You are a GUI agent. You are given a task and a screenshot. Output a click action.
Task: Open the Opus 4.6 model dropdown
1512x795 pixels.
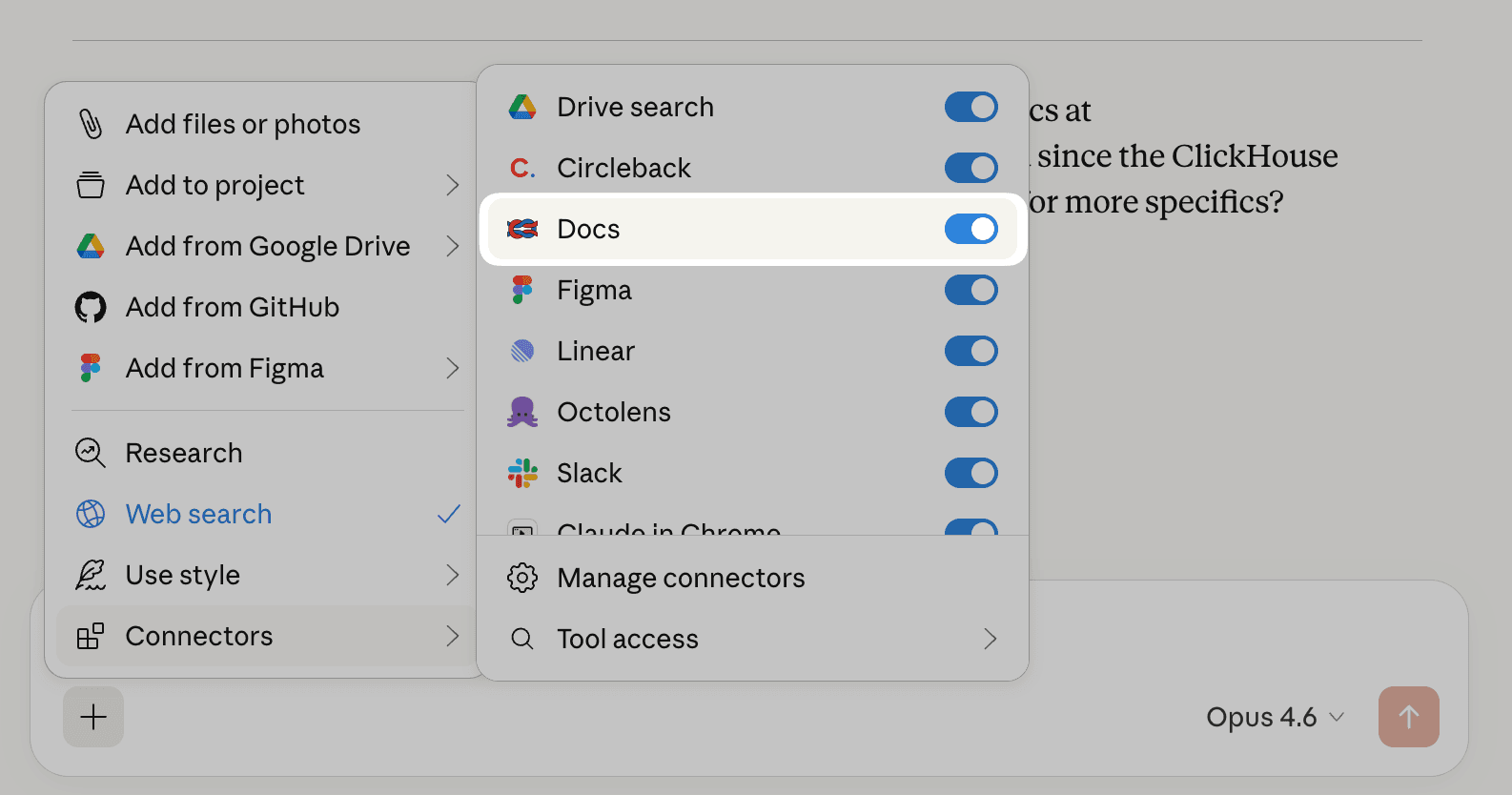click(1275, 717)
